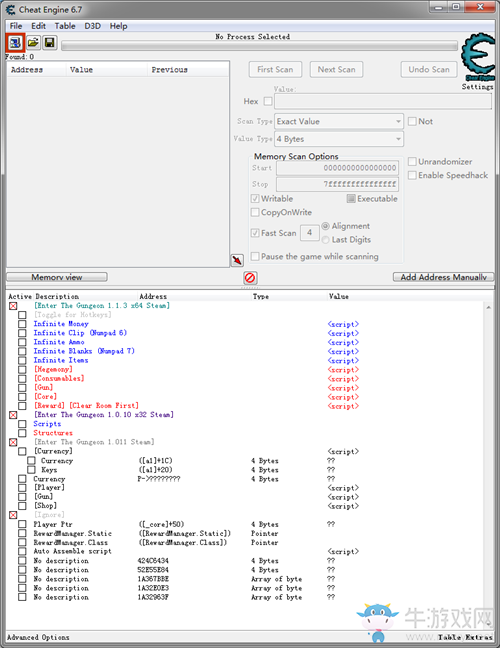
Task: Activate the [Currency] group checkbox
Action: pos(22,451)
